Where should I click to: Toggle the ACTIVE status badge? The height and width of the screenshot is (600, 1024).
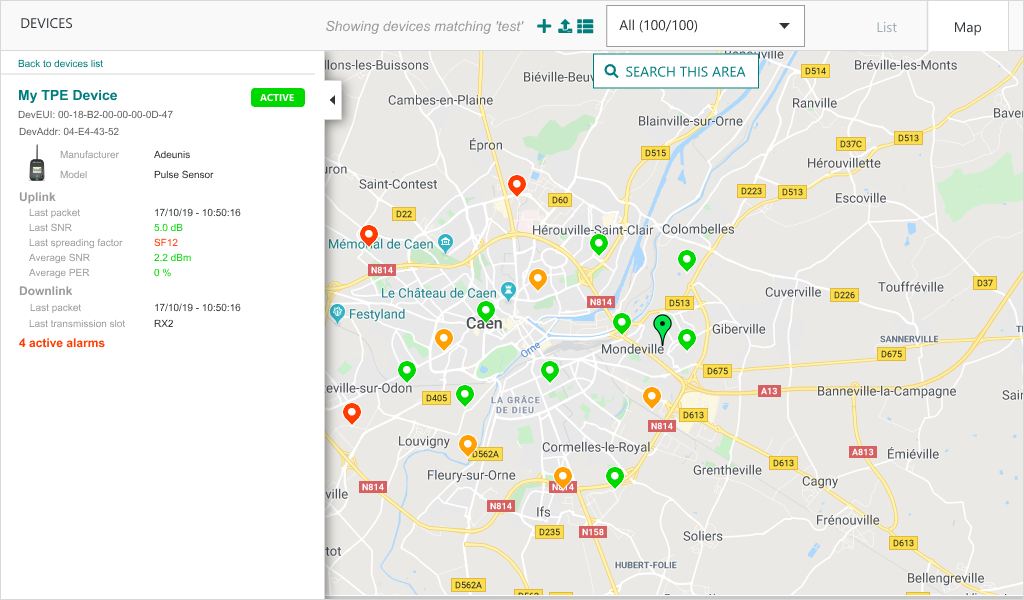click(x=277, y=98)
